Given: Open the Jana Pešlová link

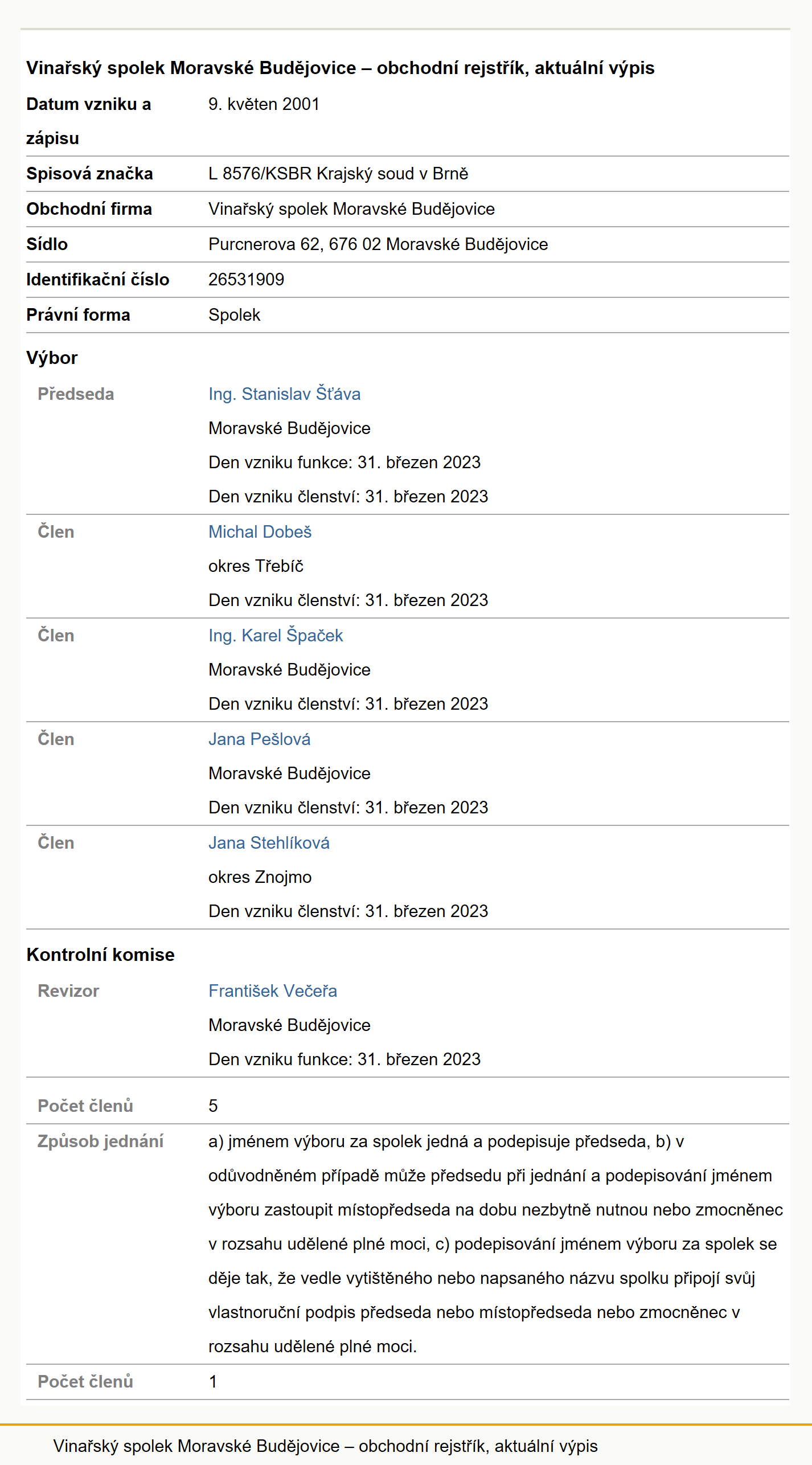Looking at the screenshot, I should pos(259,739).
